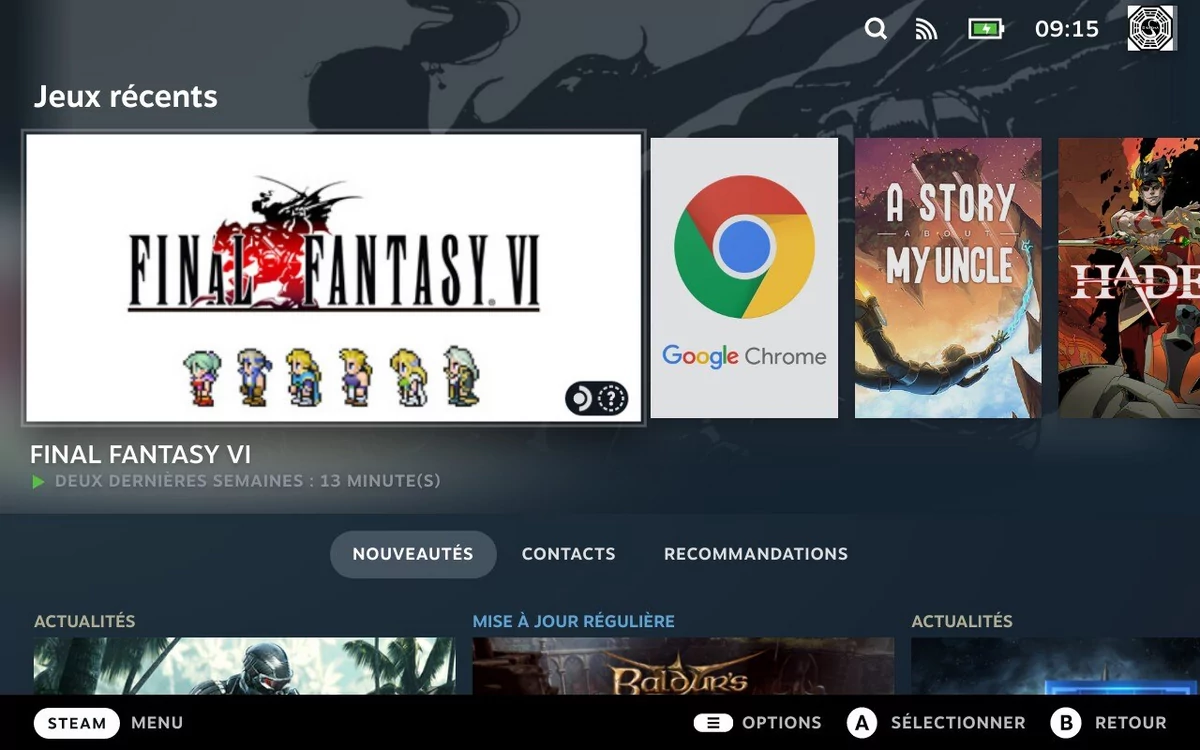Click the 09:15 clock

1067,29
